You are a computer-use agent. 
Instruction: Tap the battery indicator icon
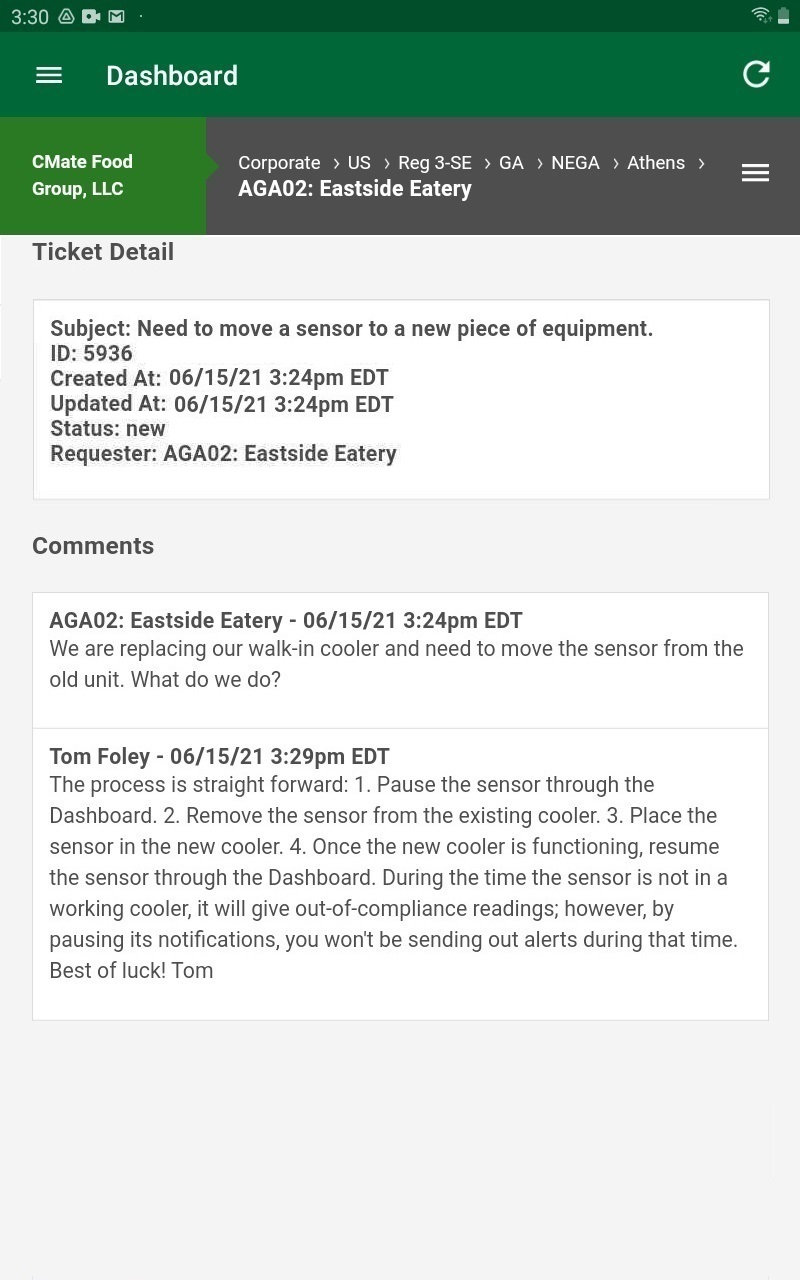[784, 15]
